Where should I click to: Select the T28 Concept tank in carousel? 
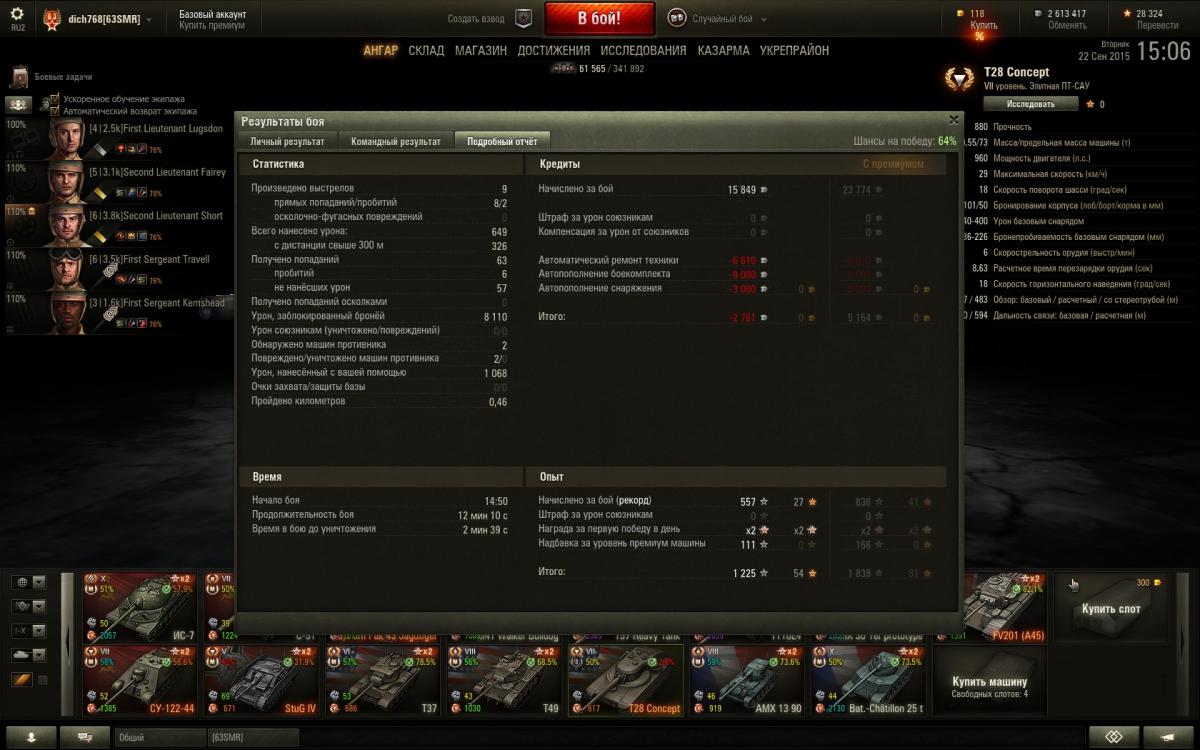(625, 679)
